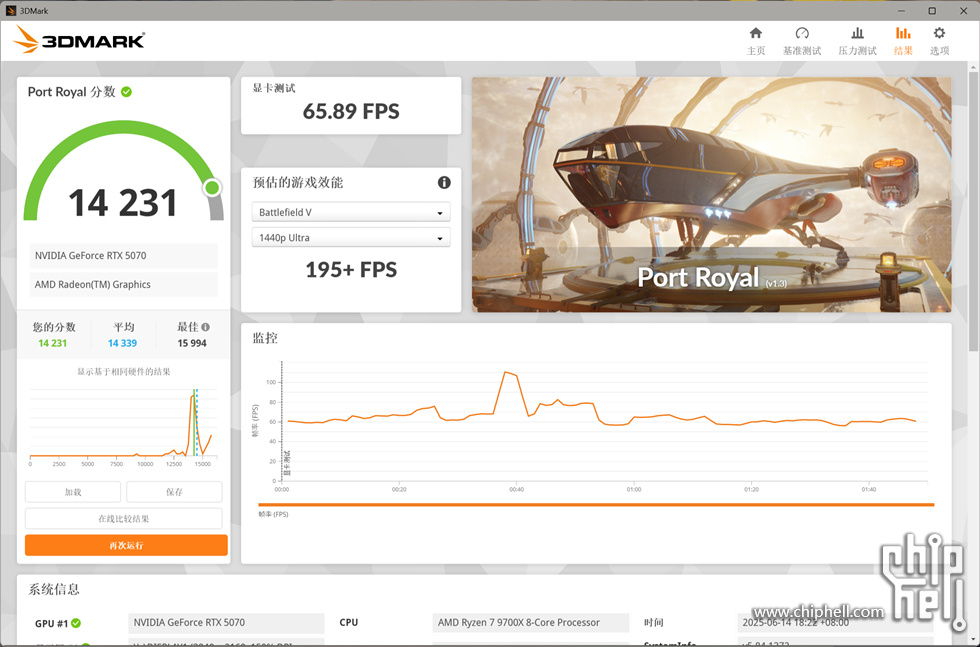The height and width of the screenshot is (647, 980).
Task: Click NVIDIA GeForce RTX 5070 in the score card
Action: tap(123, 256)
